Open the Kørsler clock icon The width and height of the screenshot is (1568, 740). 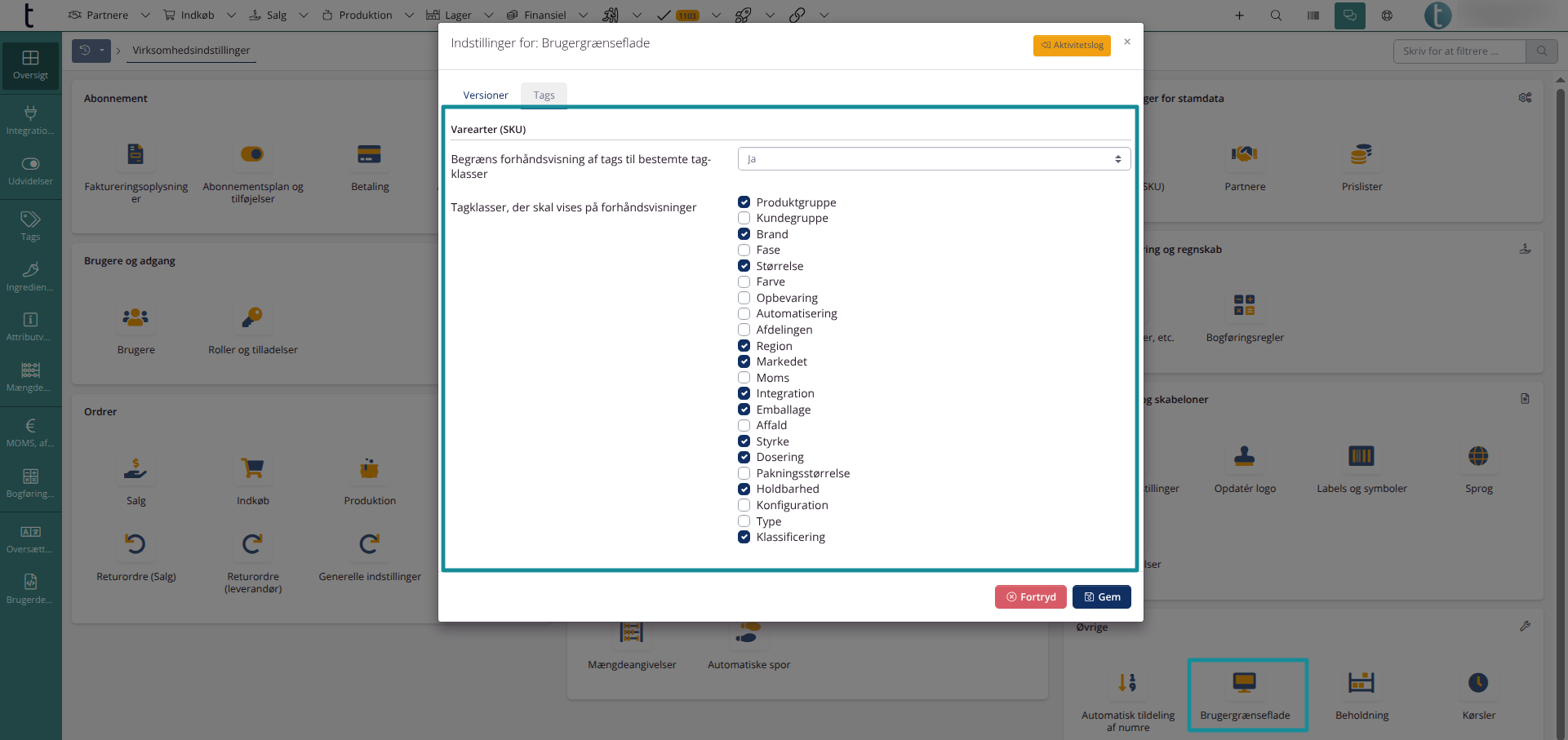(1478, 683)
